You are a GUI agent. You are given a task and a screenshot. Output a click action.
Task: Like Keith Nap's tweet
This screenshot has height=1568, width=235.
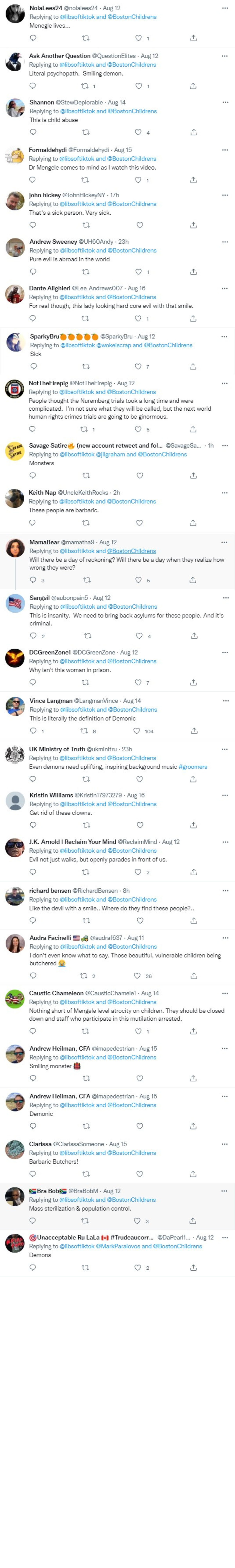[x=139, y=523]
